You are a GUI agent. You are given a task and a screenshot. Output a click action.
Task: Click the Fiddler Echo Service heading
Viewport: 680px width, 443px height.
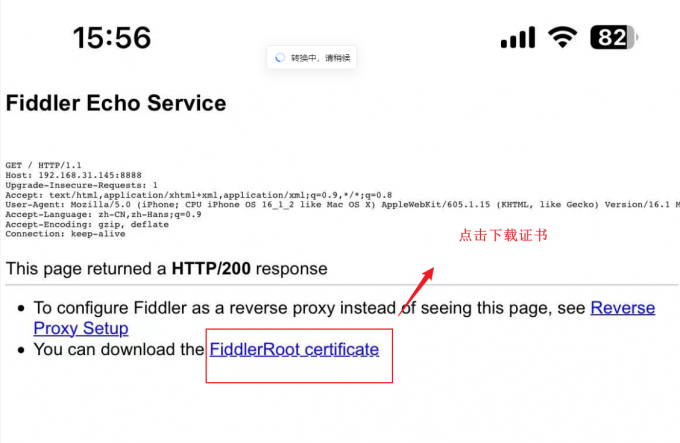pos(116,103)
